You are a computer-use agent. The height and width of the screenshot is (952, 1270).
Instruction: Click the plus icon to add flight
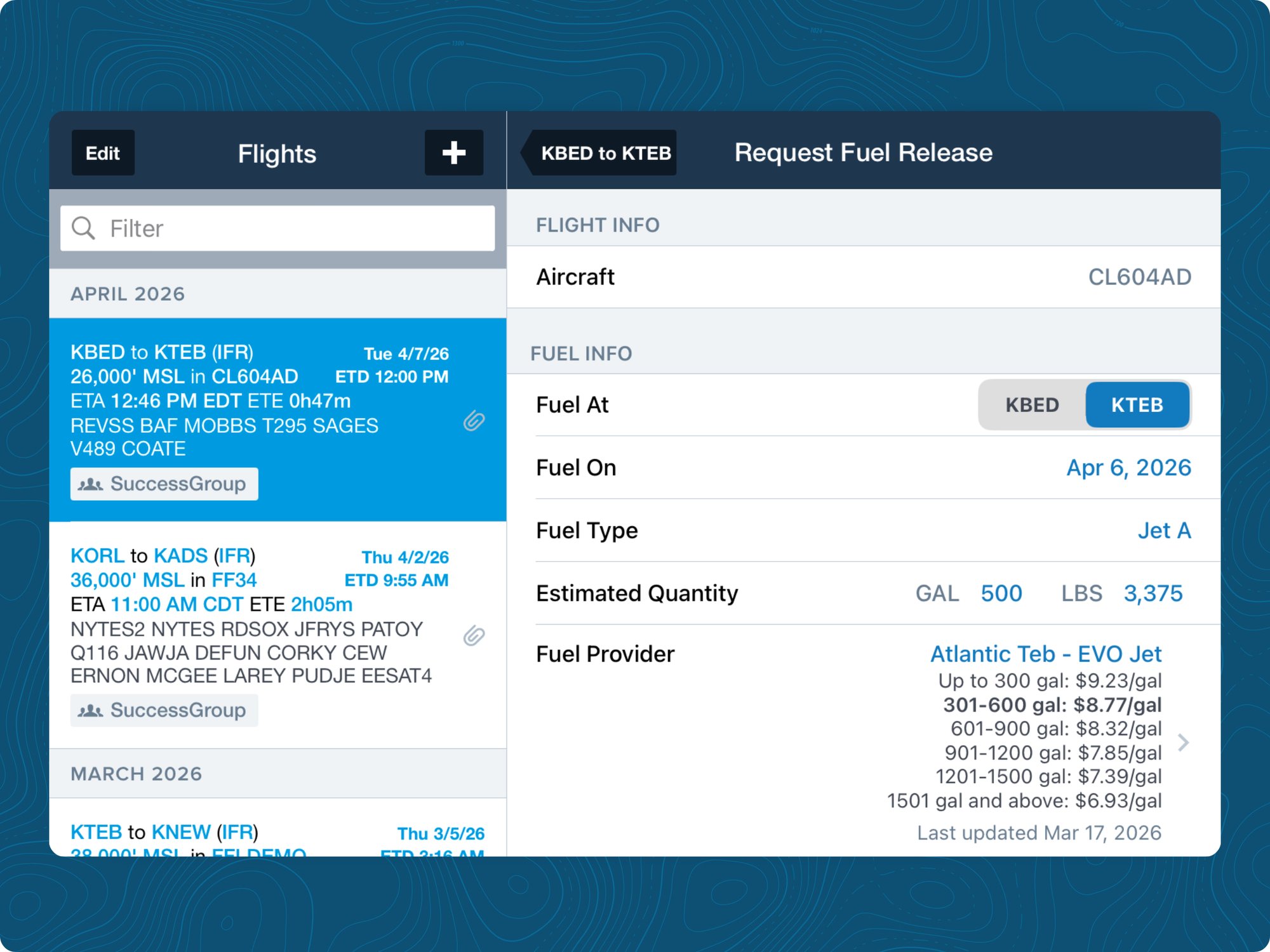(x=453, y=152)
